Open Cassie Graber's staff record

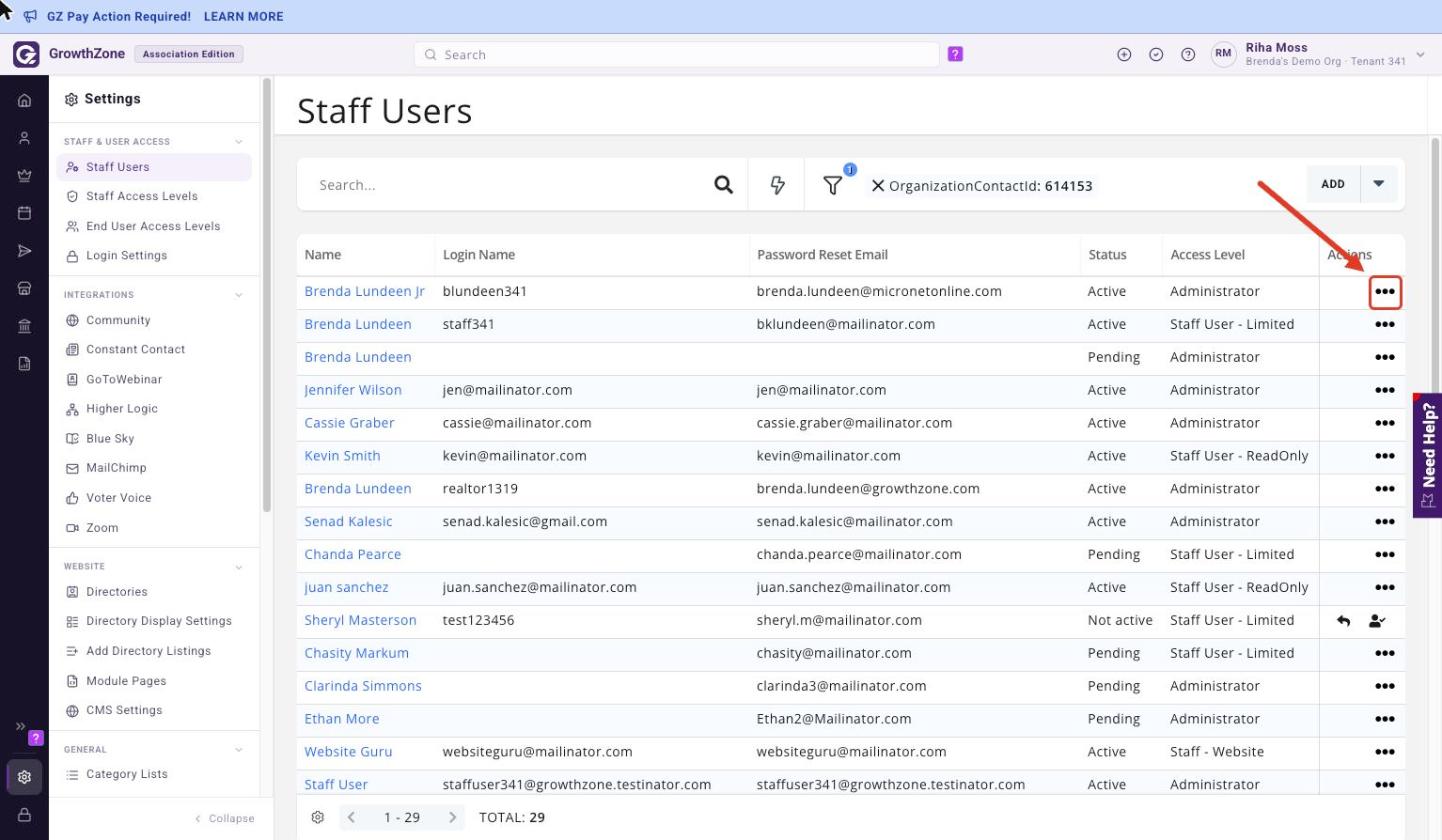pos(349,423)
